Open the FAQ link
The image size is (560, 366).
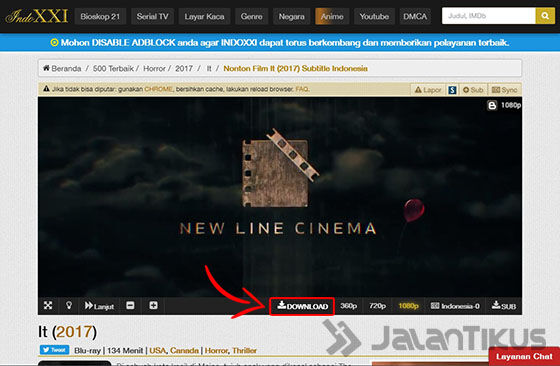pos(302,89)
